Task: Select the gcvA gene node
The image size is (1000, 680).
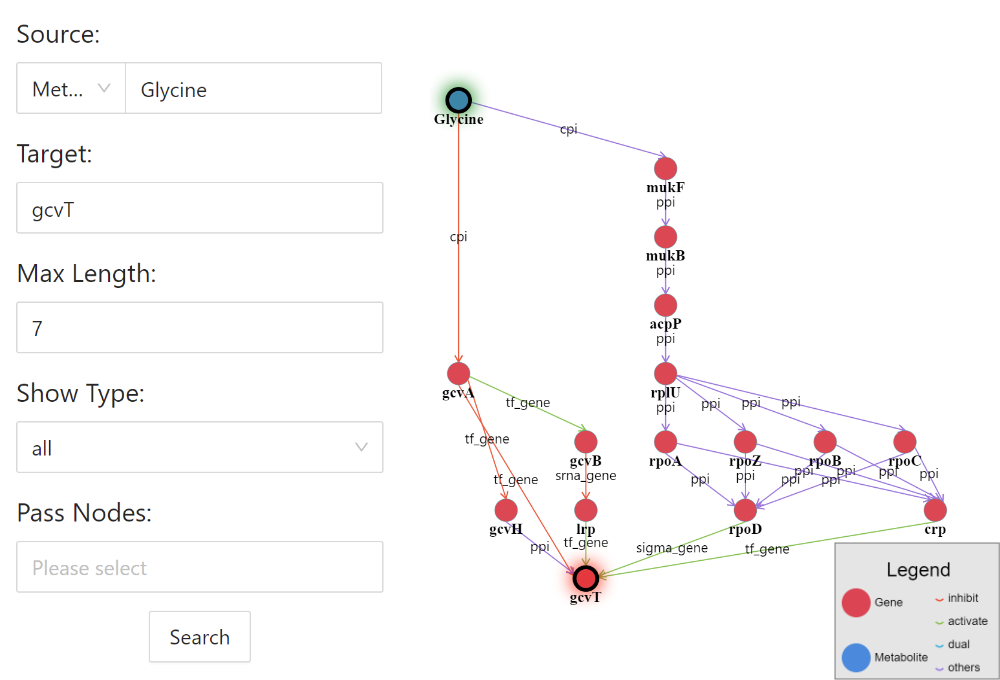Action: point(458,374)
